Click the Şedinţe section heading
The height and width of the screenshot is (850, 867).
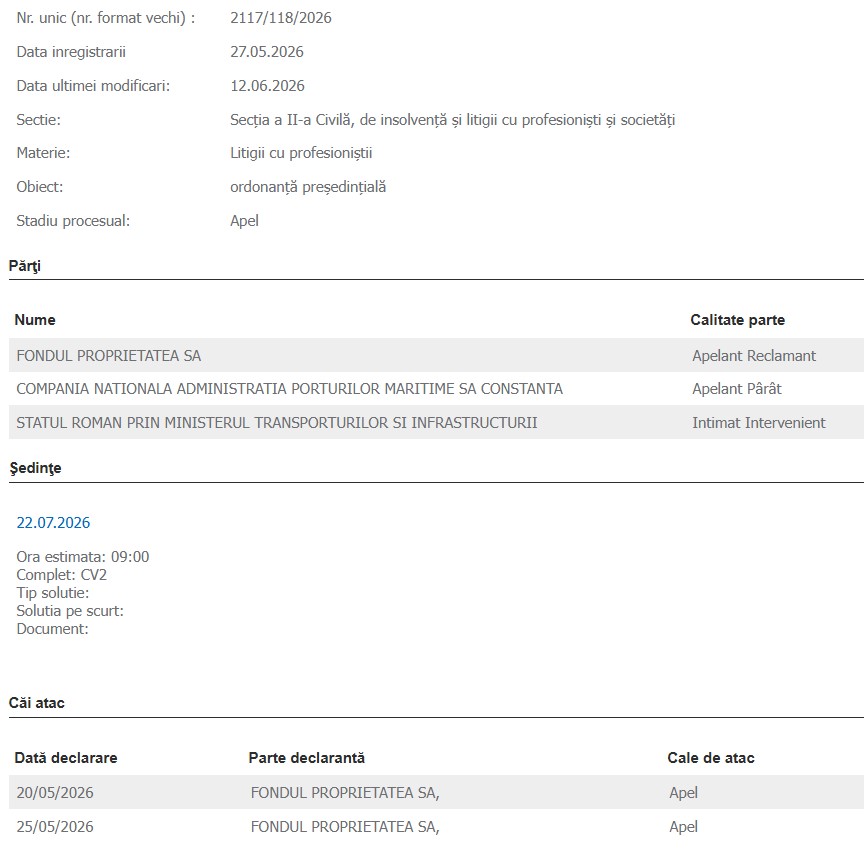point(35,468)
